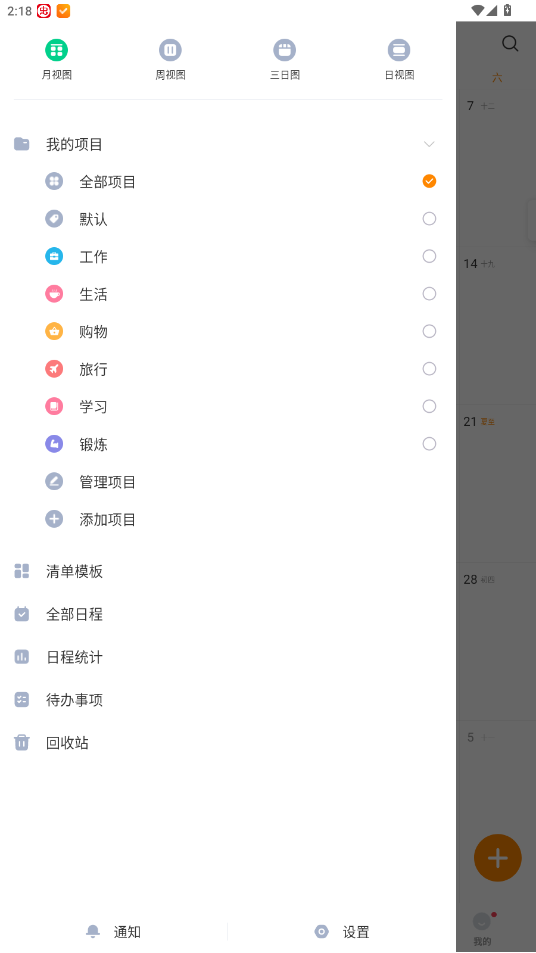Tap the 我的 profile tab avatar
Image resolution: width=536 pixels, height=953 pixels.
click(x=482, y=922)
